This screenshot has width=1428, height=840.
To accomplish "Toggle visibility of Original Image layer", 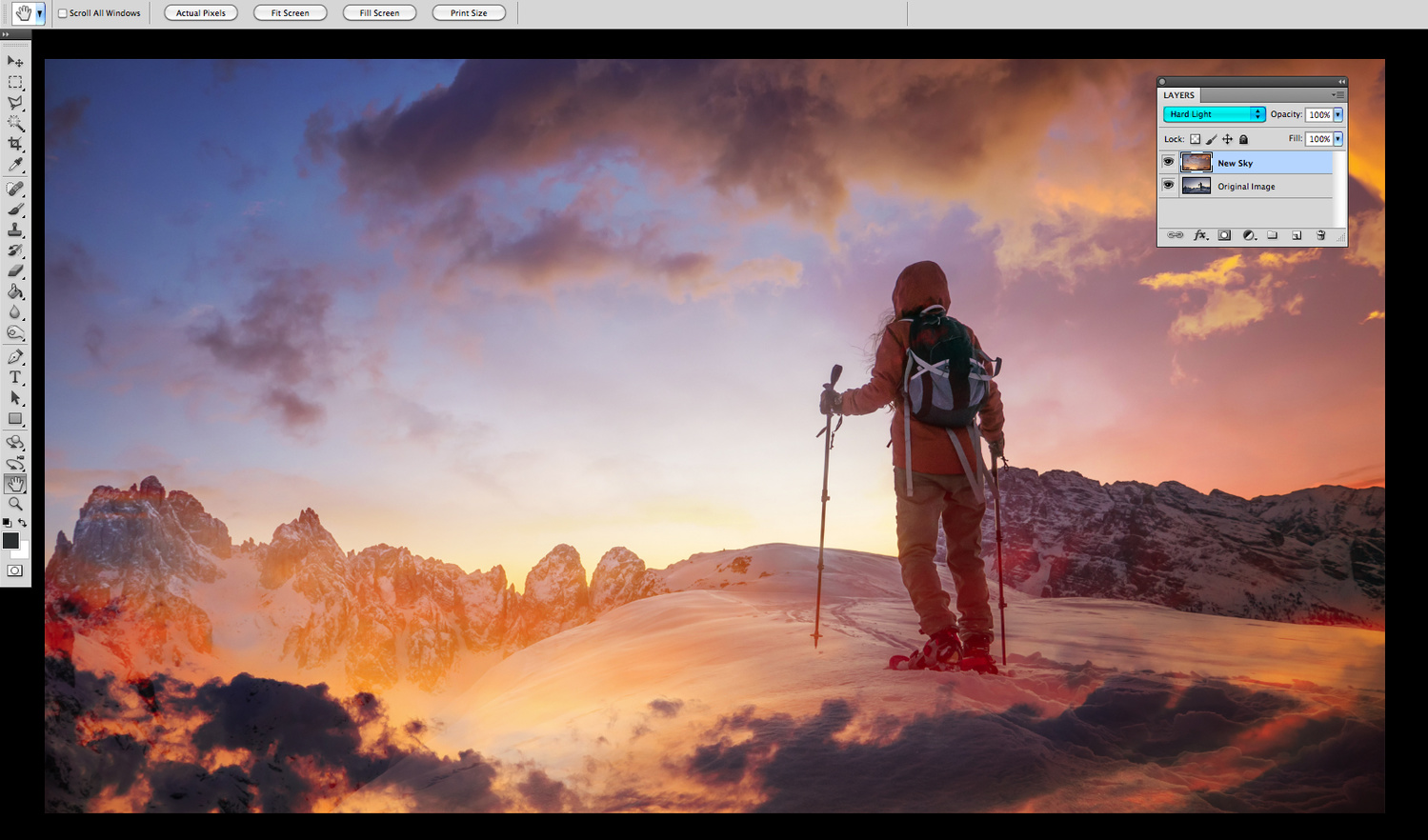I will click(1168, 186).
